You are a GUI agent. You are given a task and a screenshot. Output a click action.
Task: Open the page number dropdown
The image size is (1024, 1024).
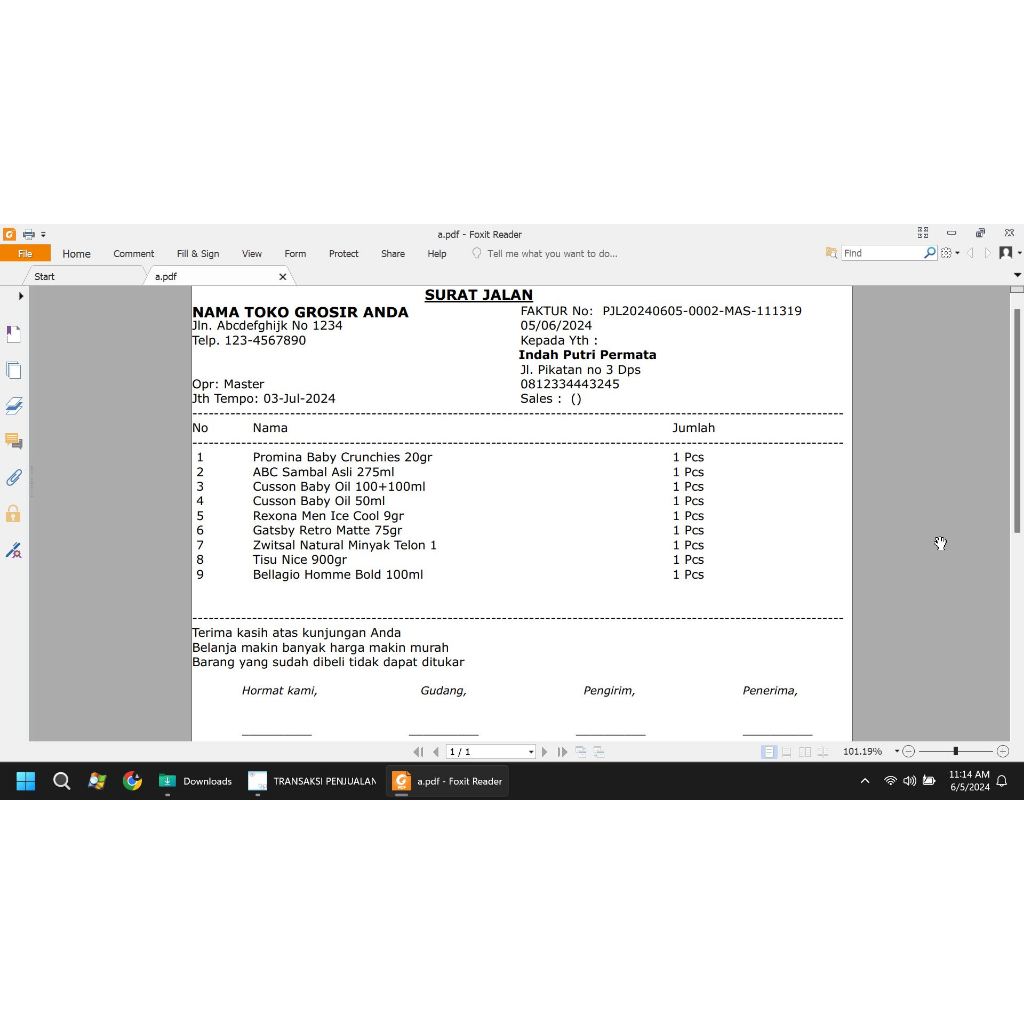pos(531,751)
